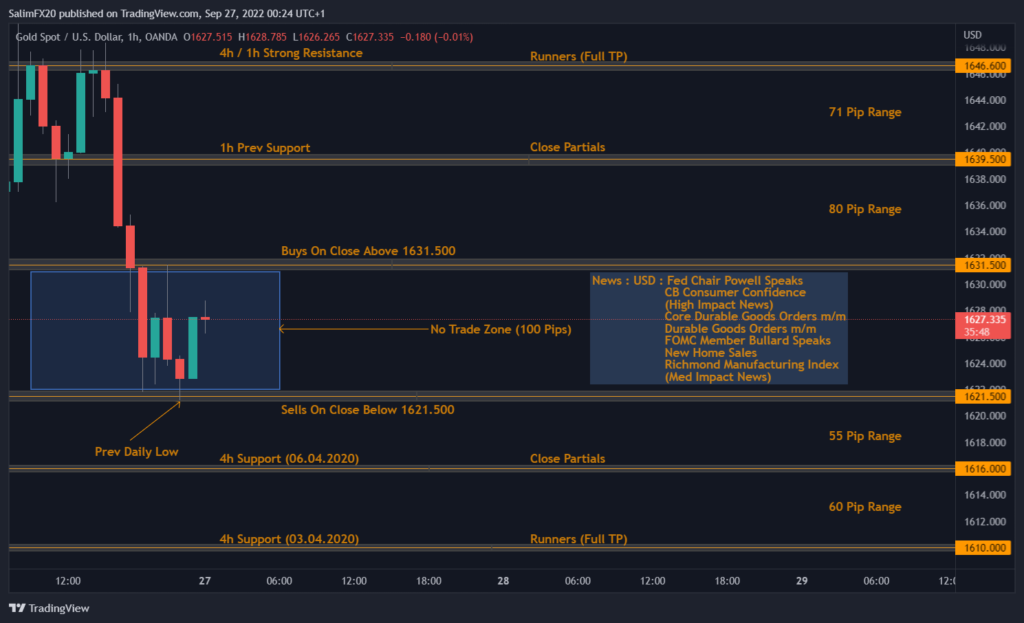The width and height of the screenshot is (1024, 623).
Task: Click the TradingView logo in the bottom corner
Action: pos(51,607)
